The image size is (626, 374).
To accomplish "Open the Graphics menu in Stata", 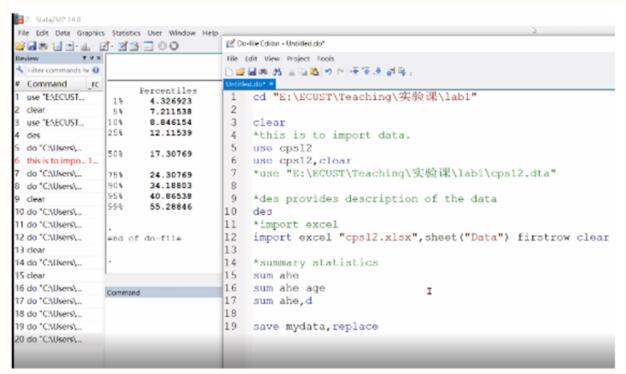I will coord(91,33).
